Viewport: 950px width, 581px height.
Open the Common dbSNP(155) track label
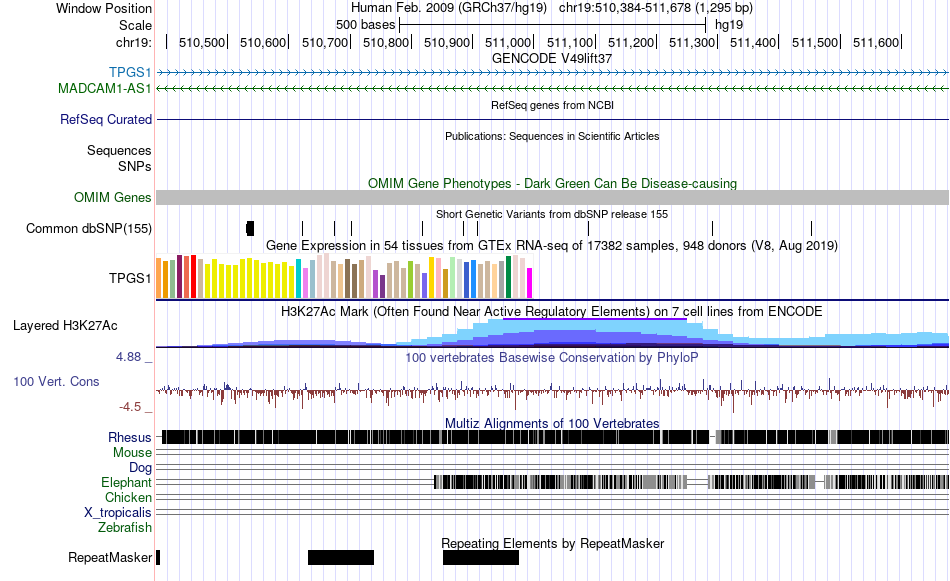88,228
